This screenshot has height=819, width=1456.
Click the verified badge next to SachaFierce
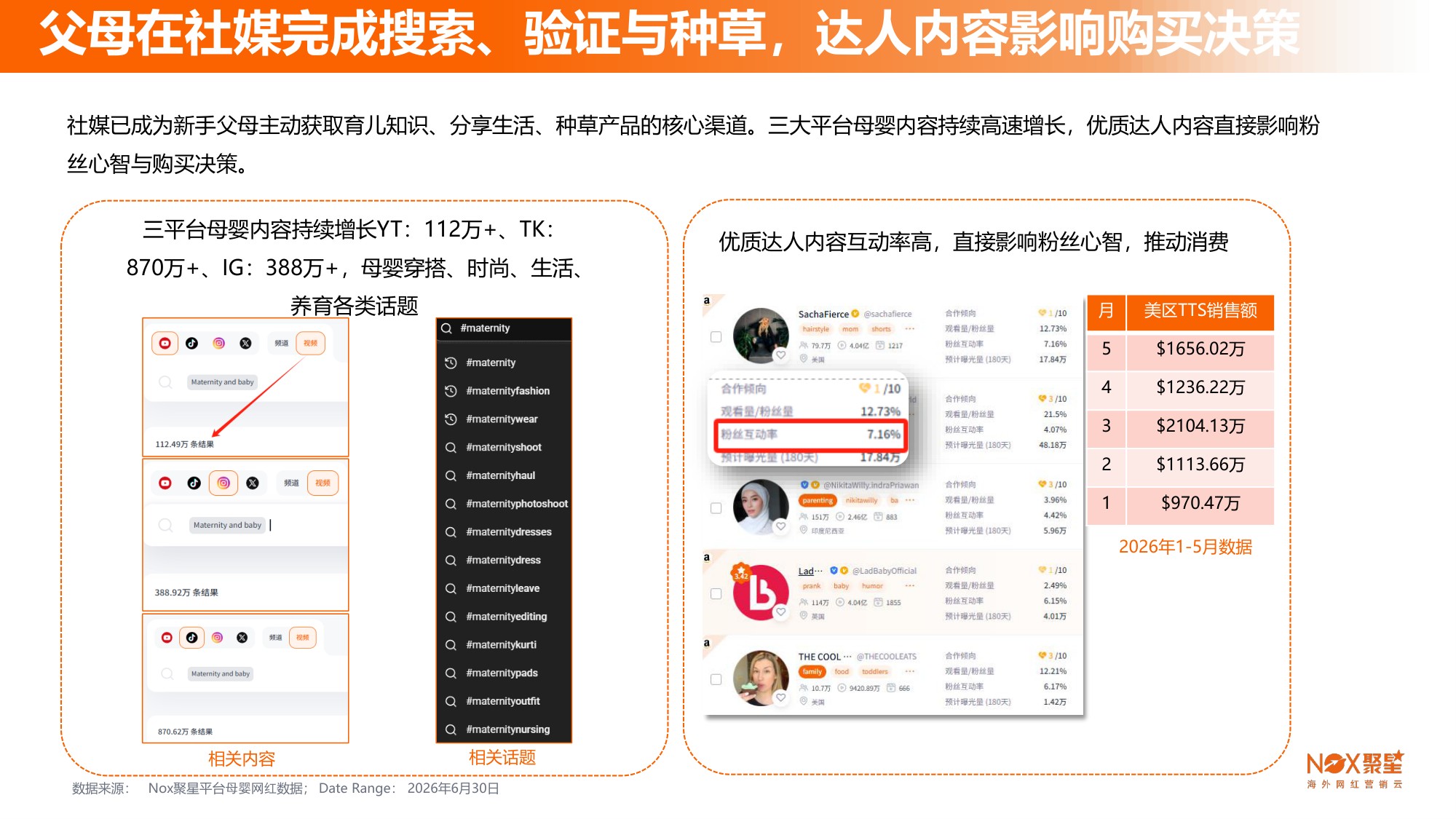855,314
